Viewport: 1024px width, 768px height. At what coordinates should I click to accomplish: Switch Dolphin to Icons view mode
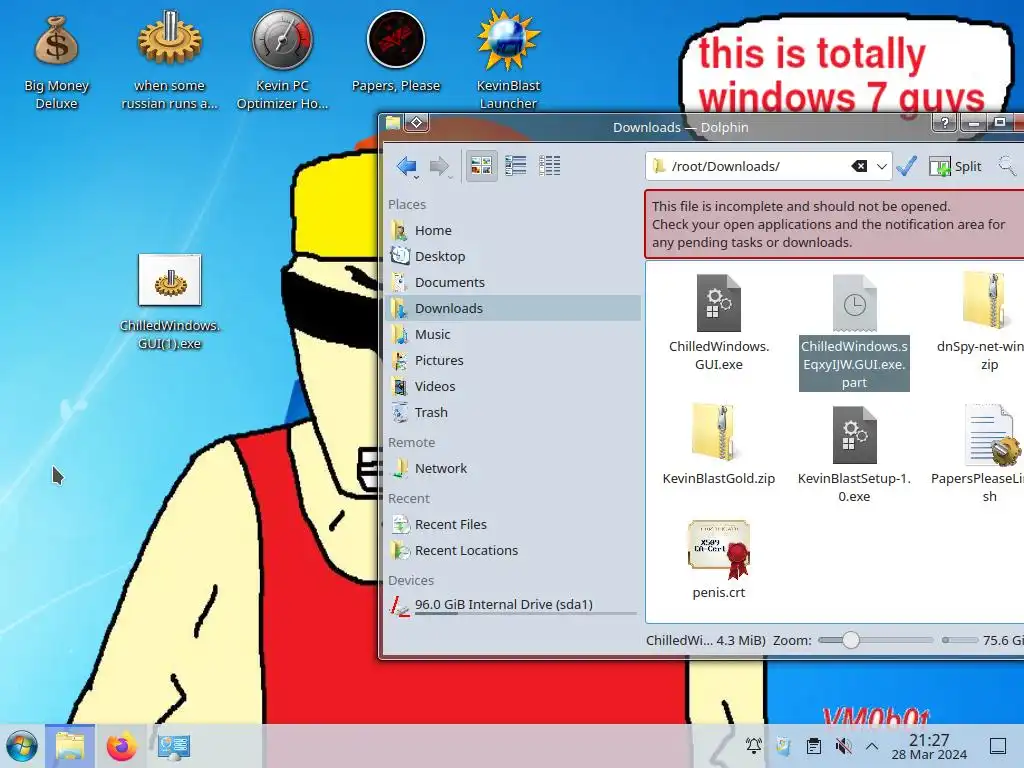click(x=481, y=166)
